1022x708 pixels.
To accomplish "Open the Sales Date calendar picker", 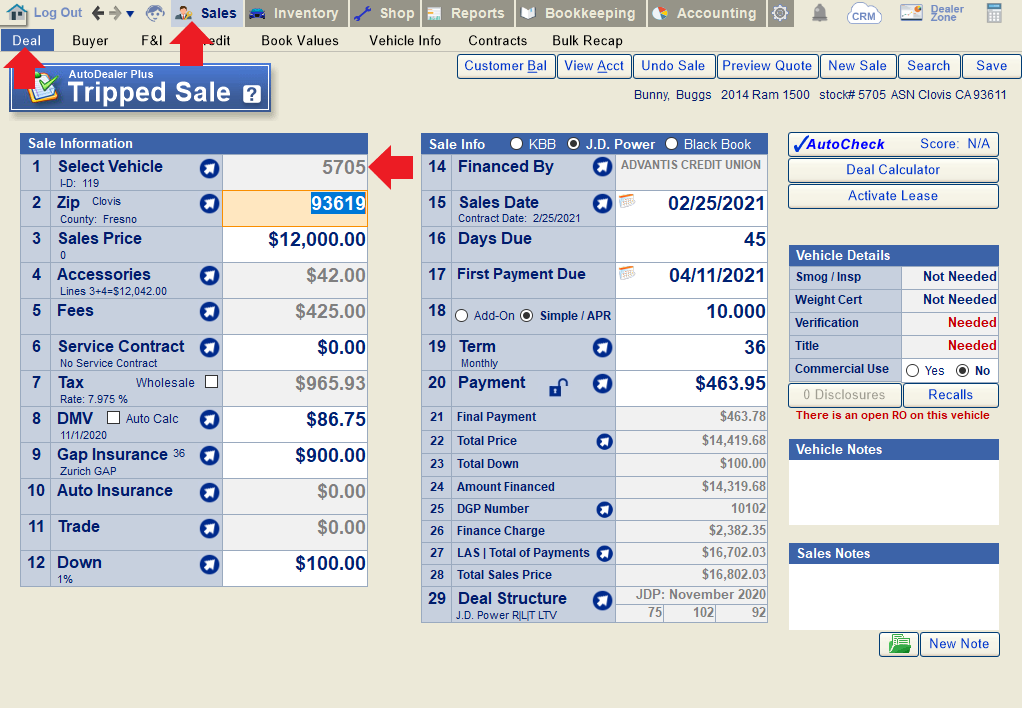I will click(x=627, y=201).
